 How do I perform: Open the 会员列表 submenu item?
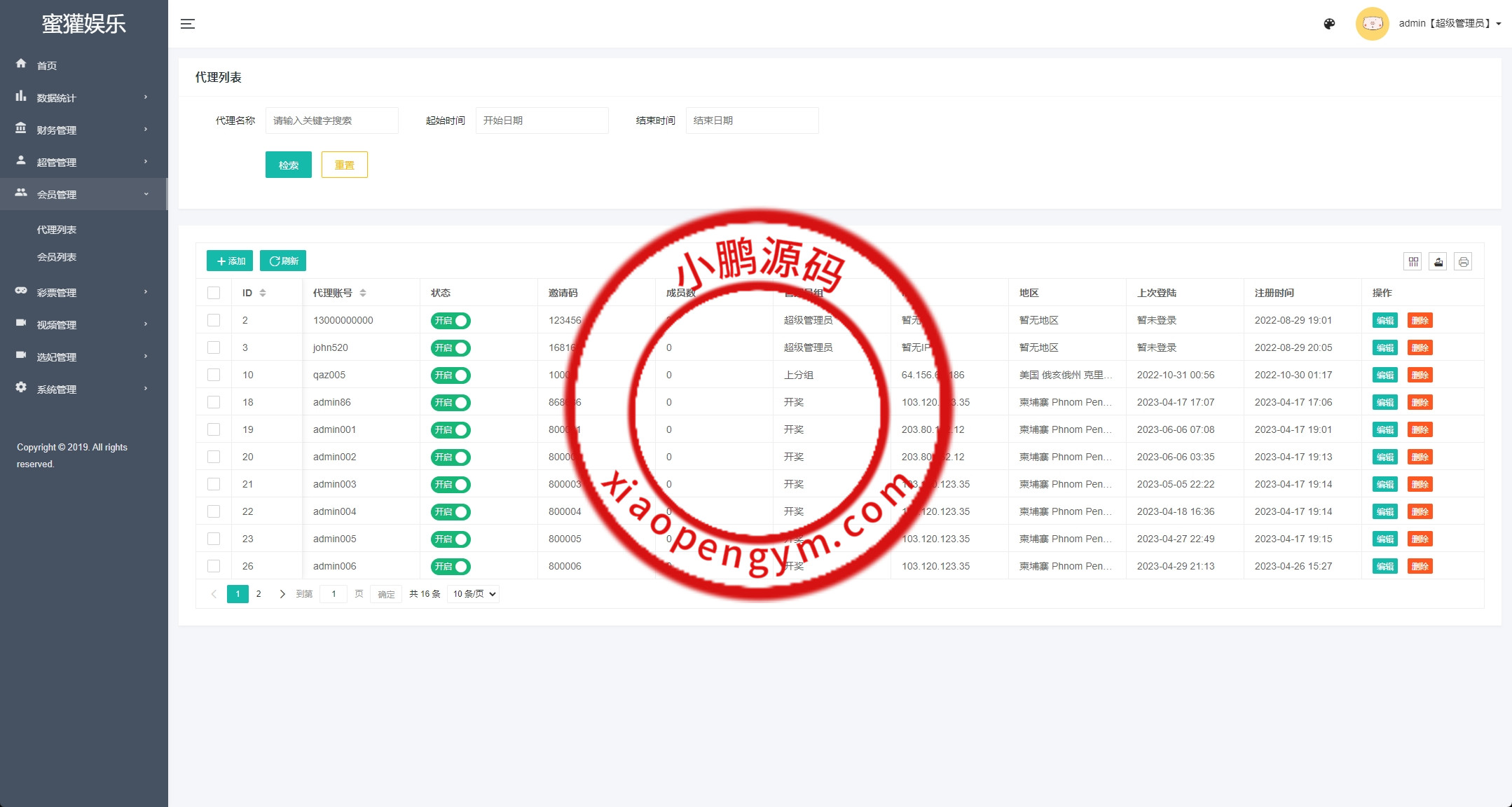pyautogui.click(x=57, y=257)
